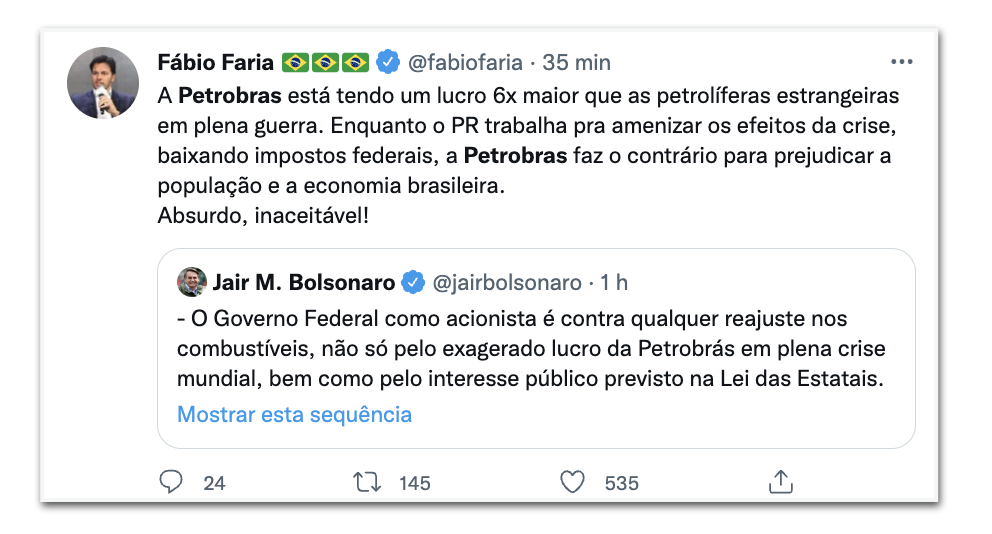Image resolution: width=992 pixels, height=534 pixels.
Task: Like the tweet with heart icon
Action: click(573, 483)
